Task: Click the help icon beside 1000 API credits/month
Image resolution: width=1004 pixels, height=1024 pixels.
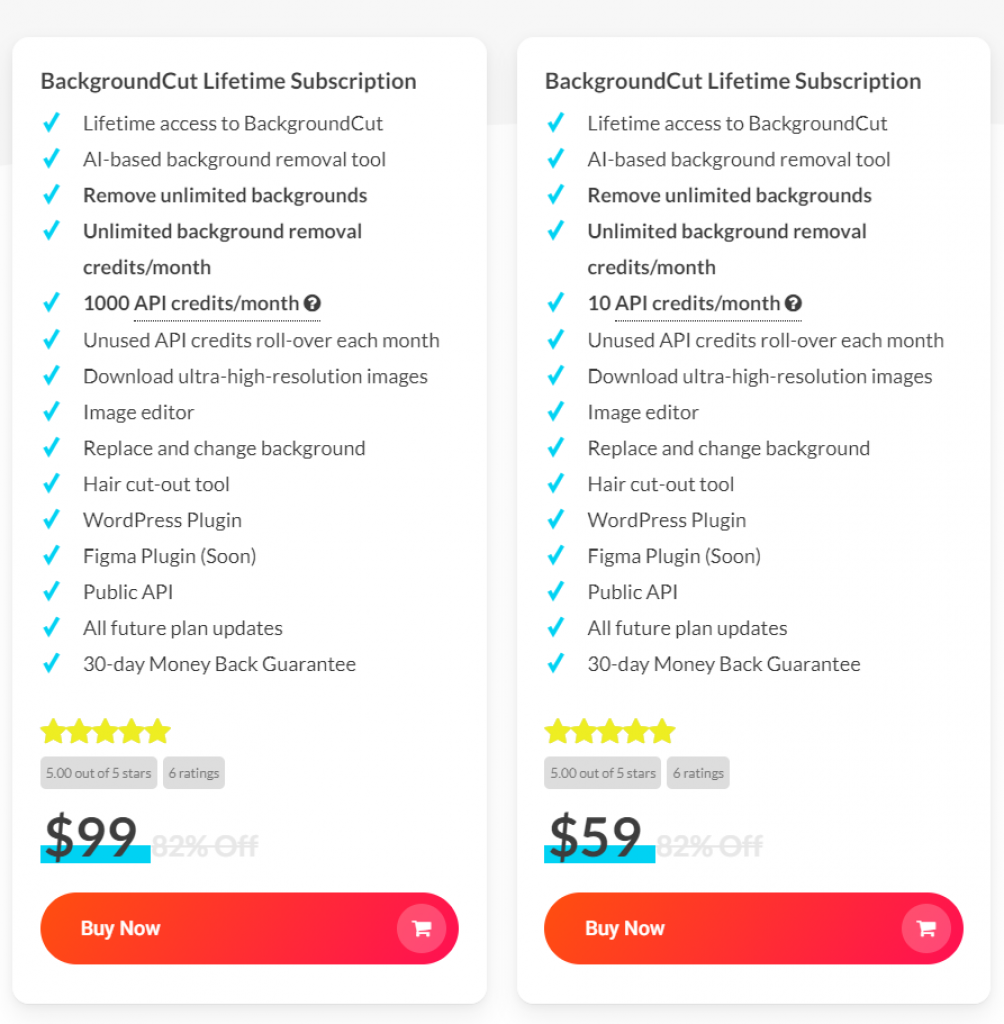Action: [312, 303]
